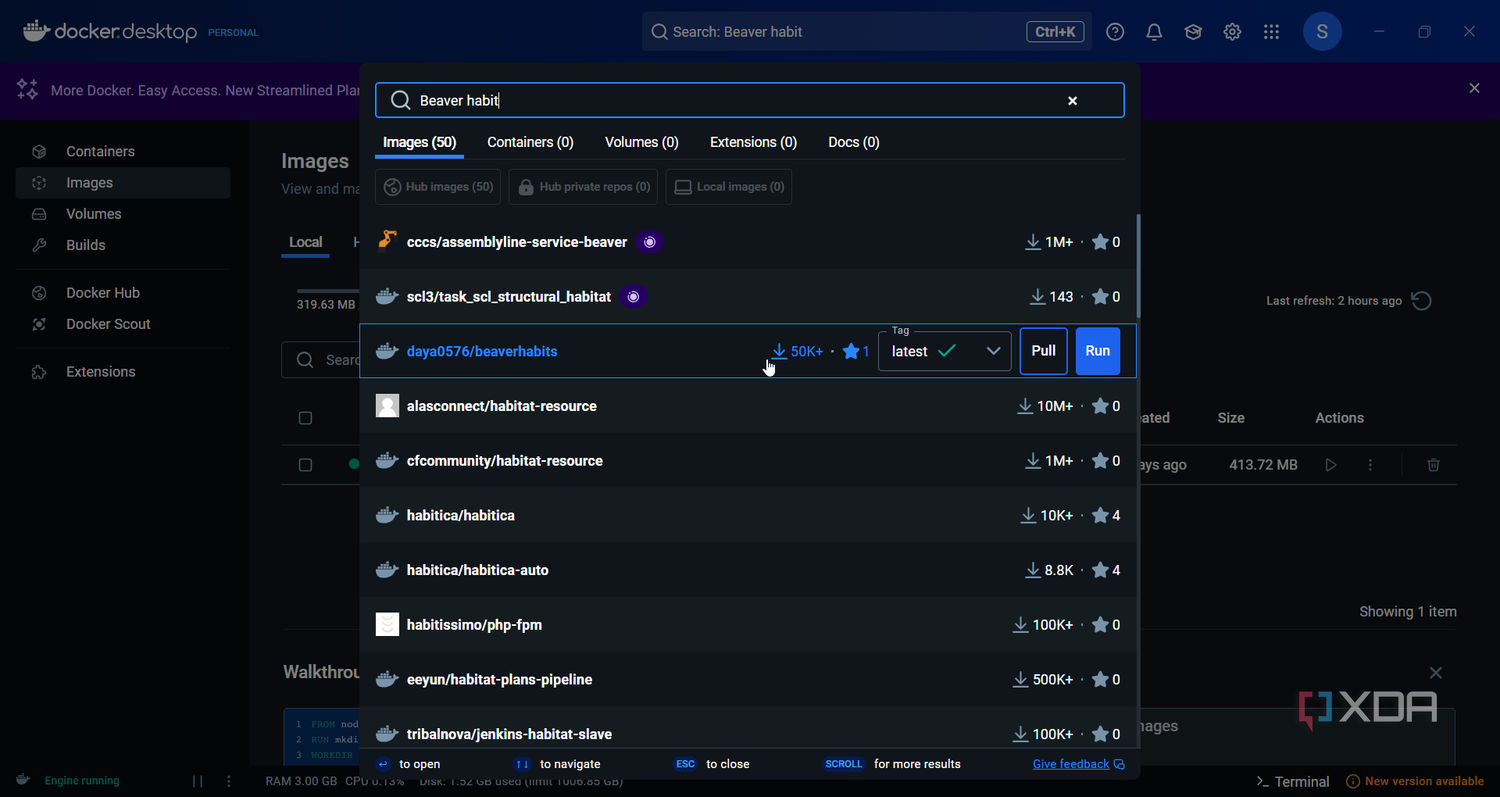Click the habitissimo/php-fpm logo
This screenshot has width=1500, height=797.
tap(387, 624)
